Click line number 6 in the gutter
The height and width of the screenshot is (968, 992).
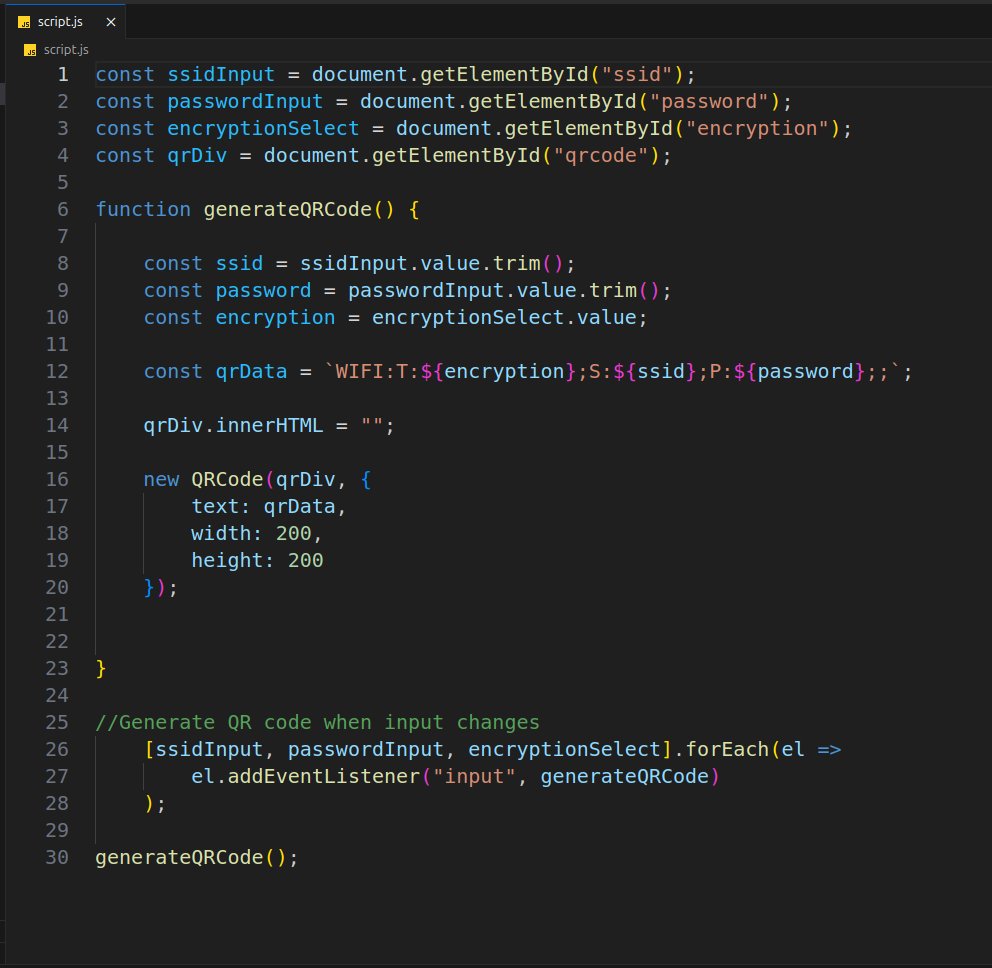pyautogui.click(x=63, y=209)
